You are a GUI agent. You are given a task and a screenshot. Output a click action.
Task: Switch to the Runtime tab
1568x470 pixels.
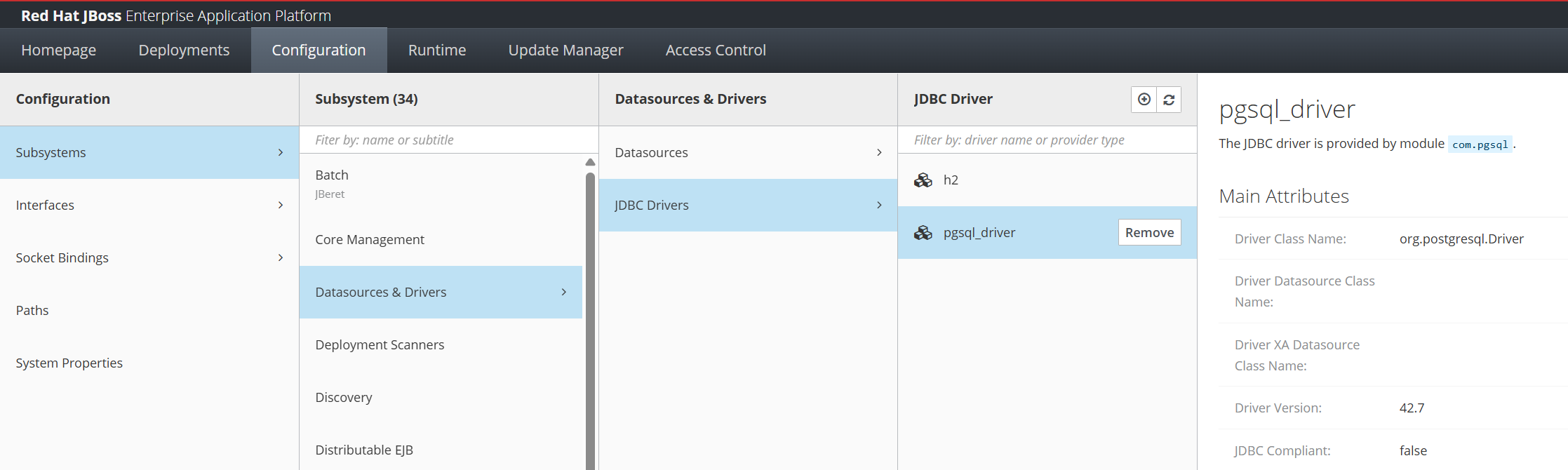pyautogui.click(x=437, y=51)
